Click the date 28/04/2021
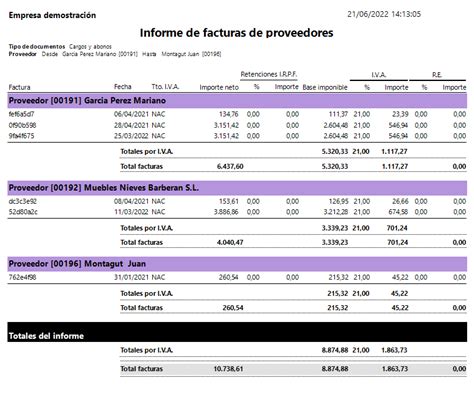Screen dimensions: 474x393 131,125
